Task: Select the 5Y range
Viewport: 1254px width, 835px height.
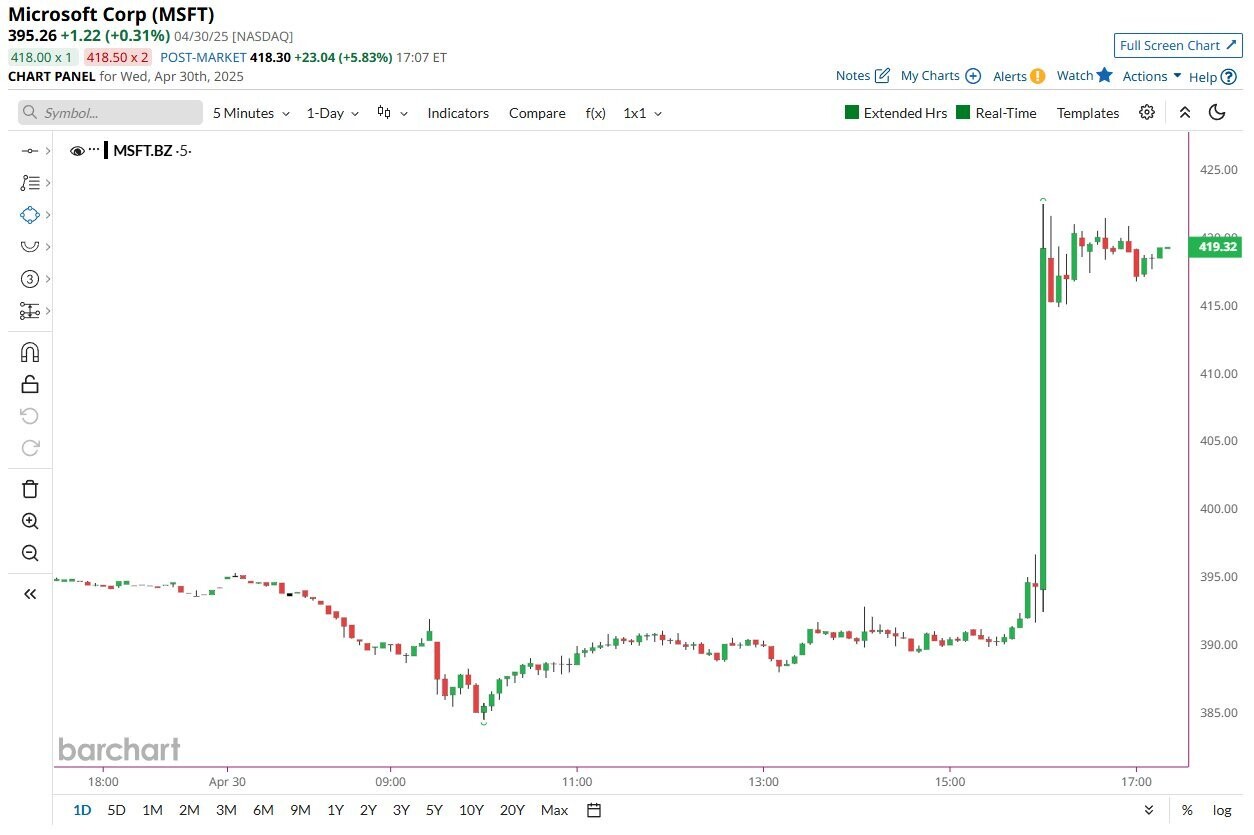Action: [434, 810]
